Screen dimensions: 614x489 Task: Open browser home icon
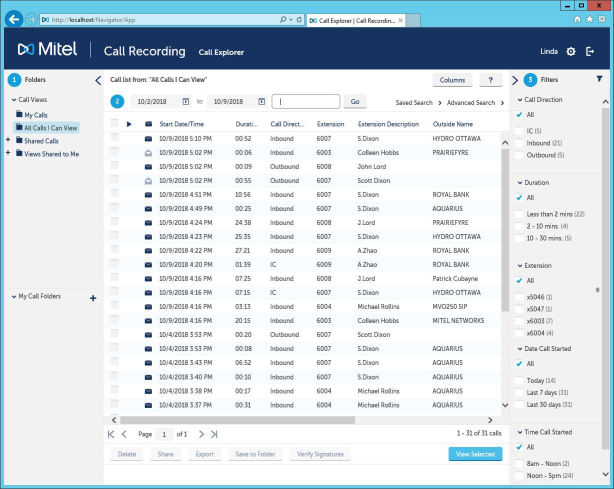coord(577,19)
